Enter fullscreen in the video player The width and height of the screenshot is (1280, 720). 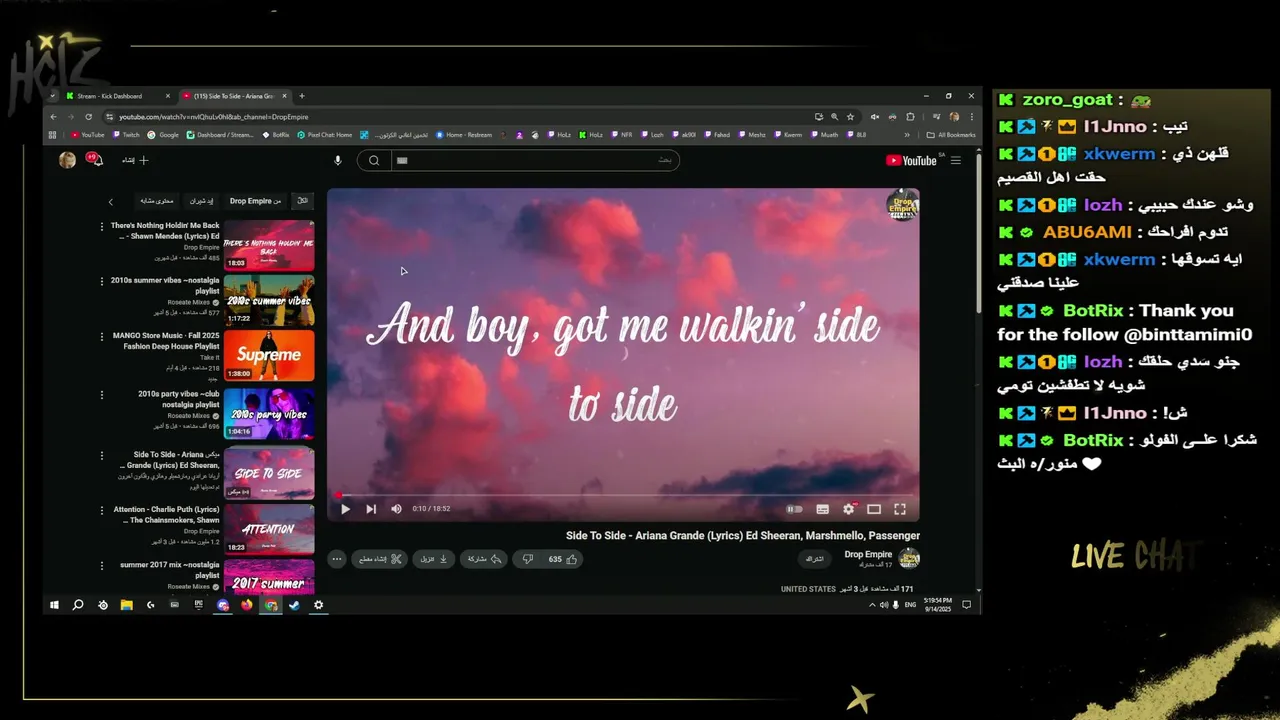(x=900, y=509)
